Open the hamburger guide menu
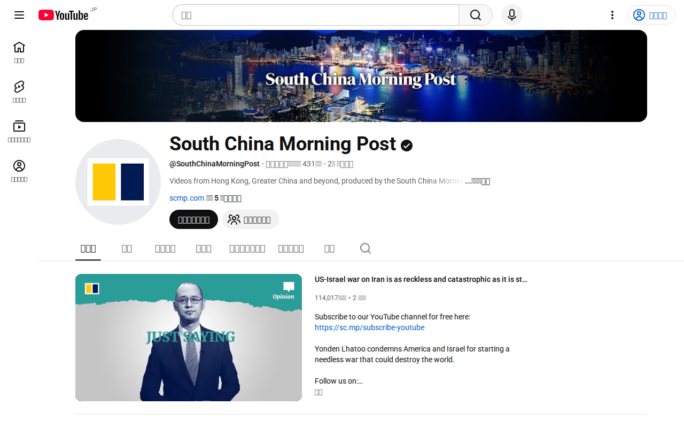The width and height of the screenshot is (684, 428). [19, 15]
